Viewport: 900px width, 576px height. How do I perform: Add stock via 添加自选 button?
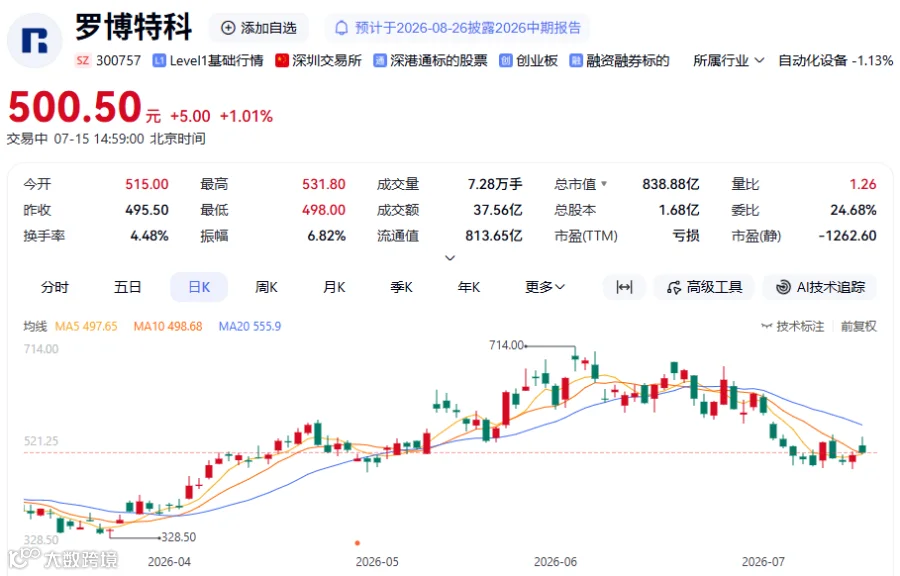click(259, 28)
